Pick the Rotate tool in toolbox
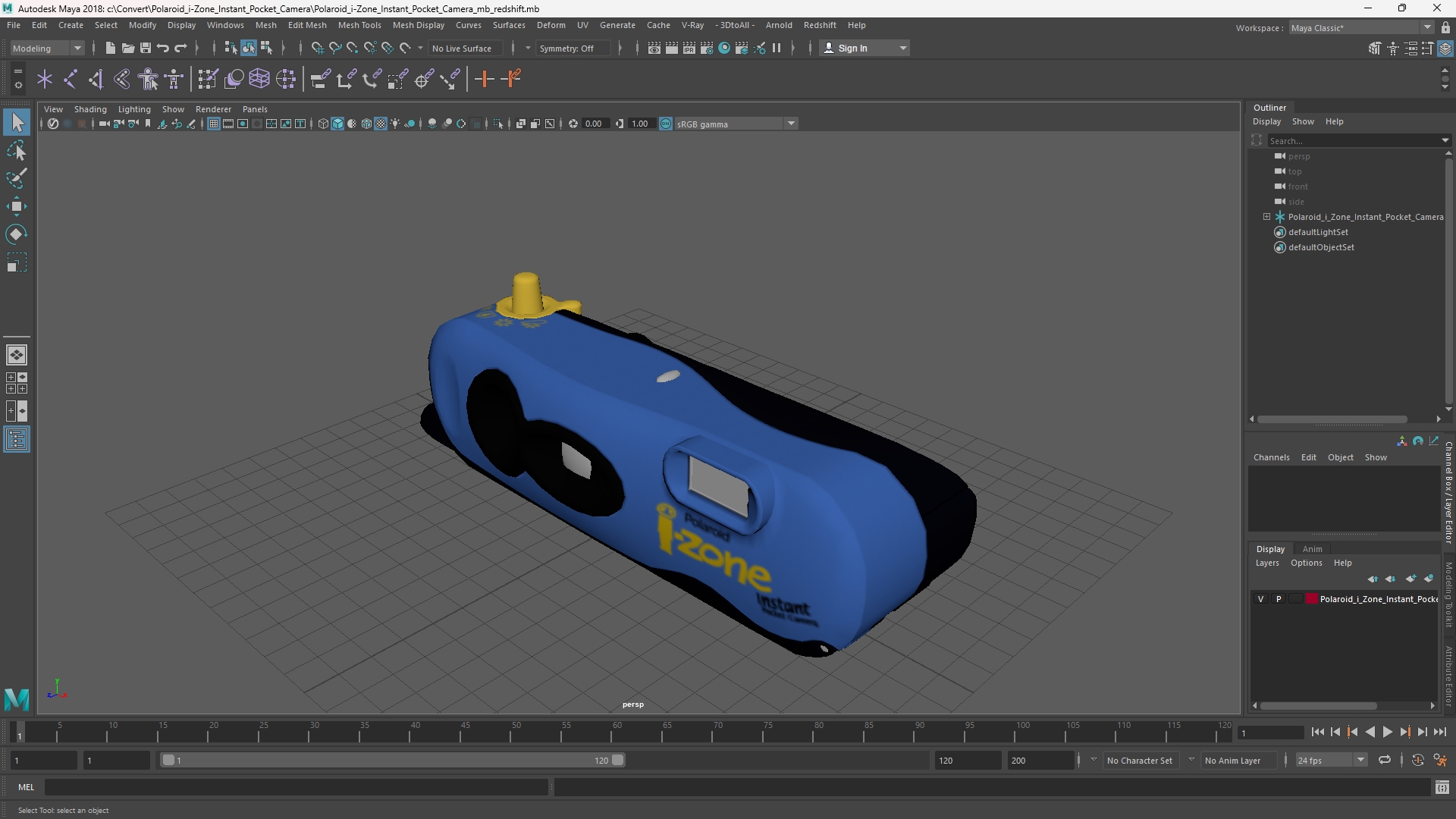The image size is (1456, 819). click(x=17, y=234)
